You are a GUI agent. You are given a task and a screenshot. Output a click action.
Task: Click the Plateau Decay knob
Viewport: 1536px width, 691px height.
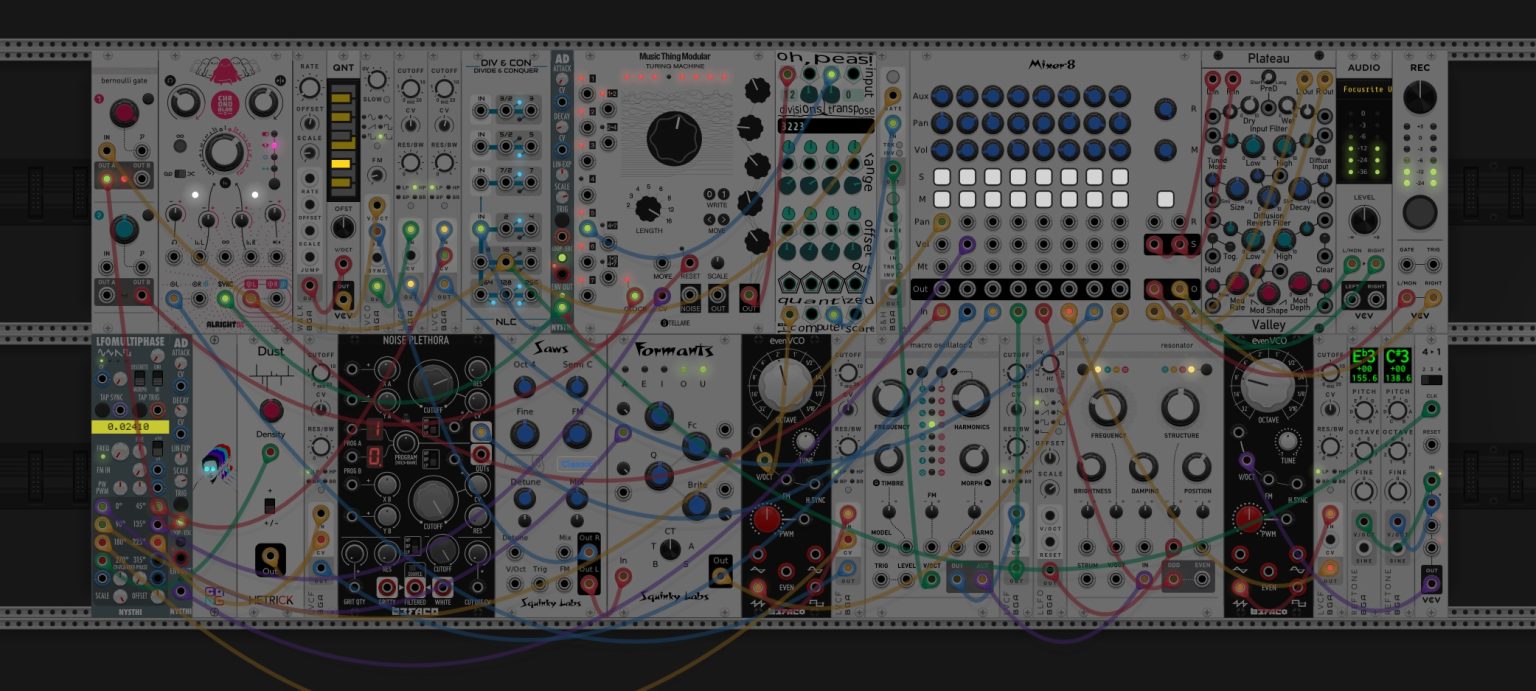tap(1300, 188)
